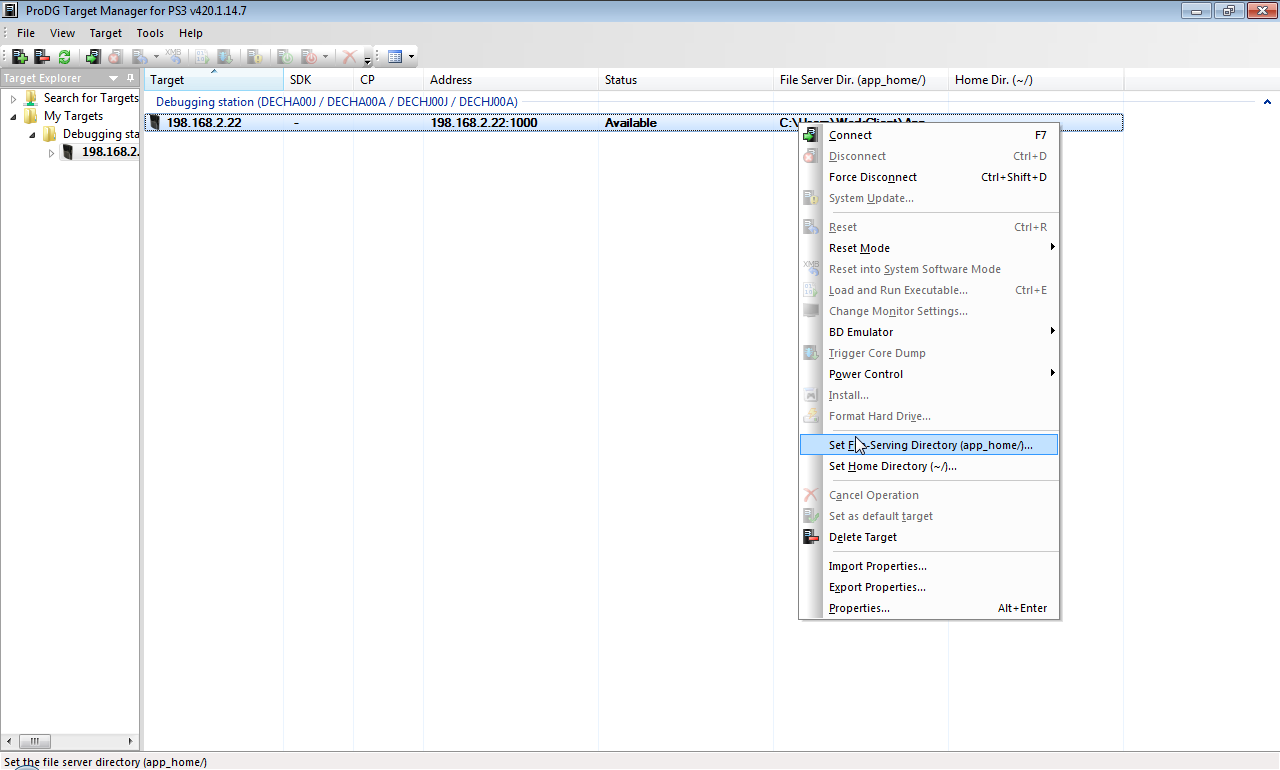Select the Debugging station folder in the tree
This screenshot has width=1280, height=770.
click(x=100, y=134)
